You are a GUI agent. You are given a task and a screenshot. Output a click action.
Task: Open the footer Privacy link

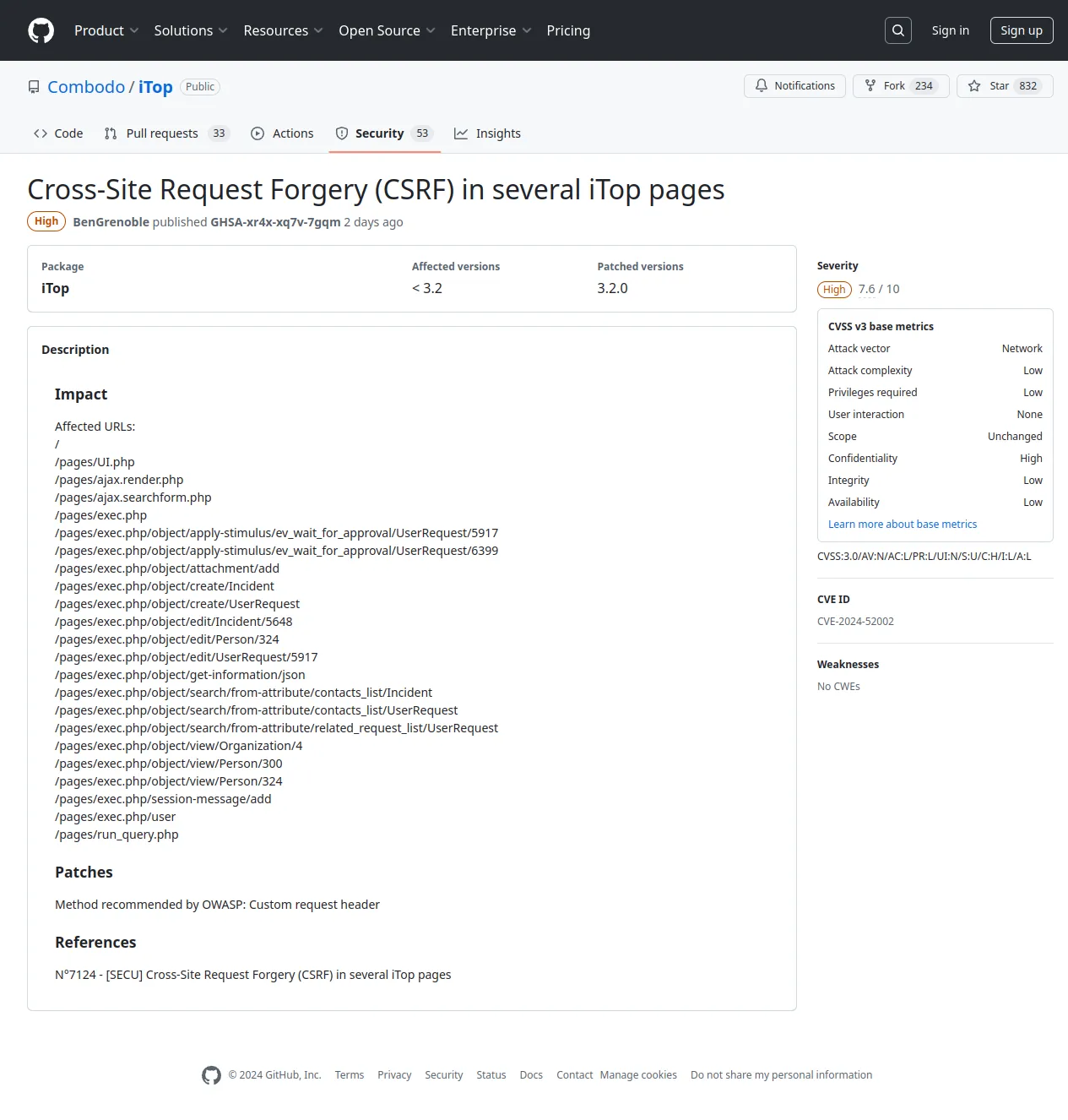(394, 1074)
